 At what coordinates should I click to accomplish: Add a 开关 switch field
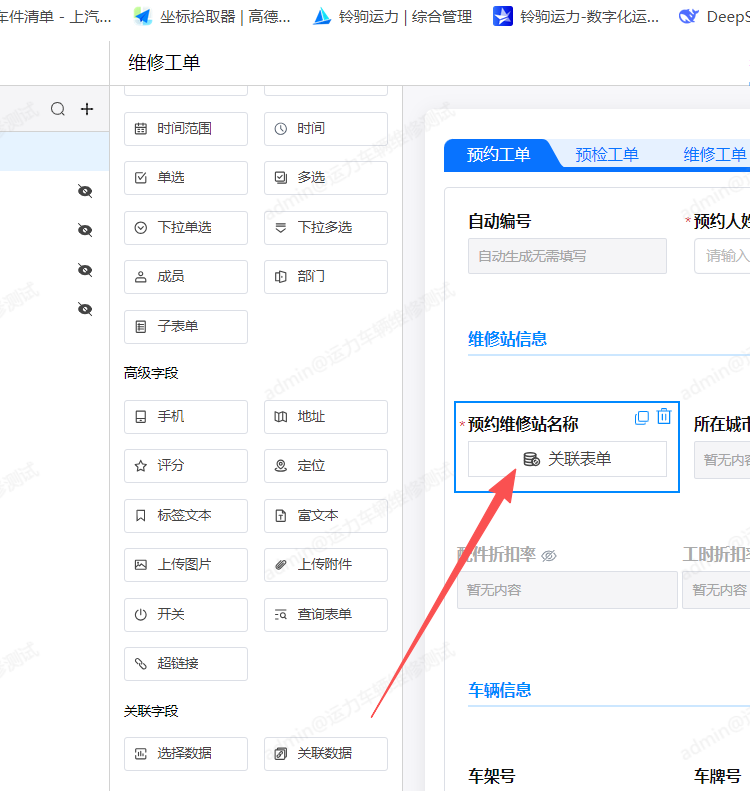[185, 615]
